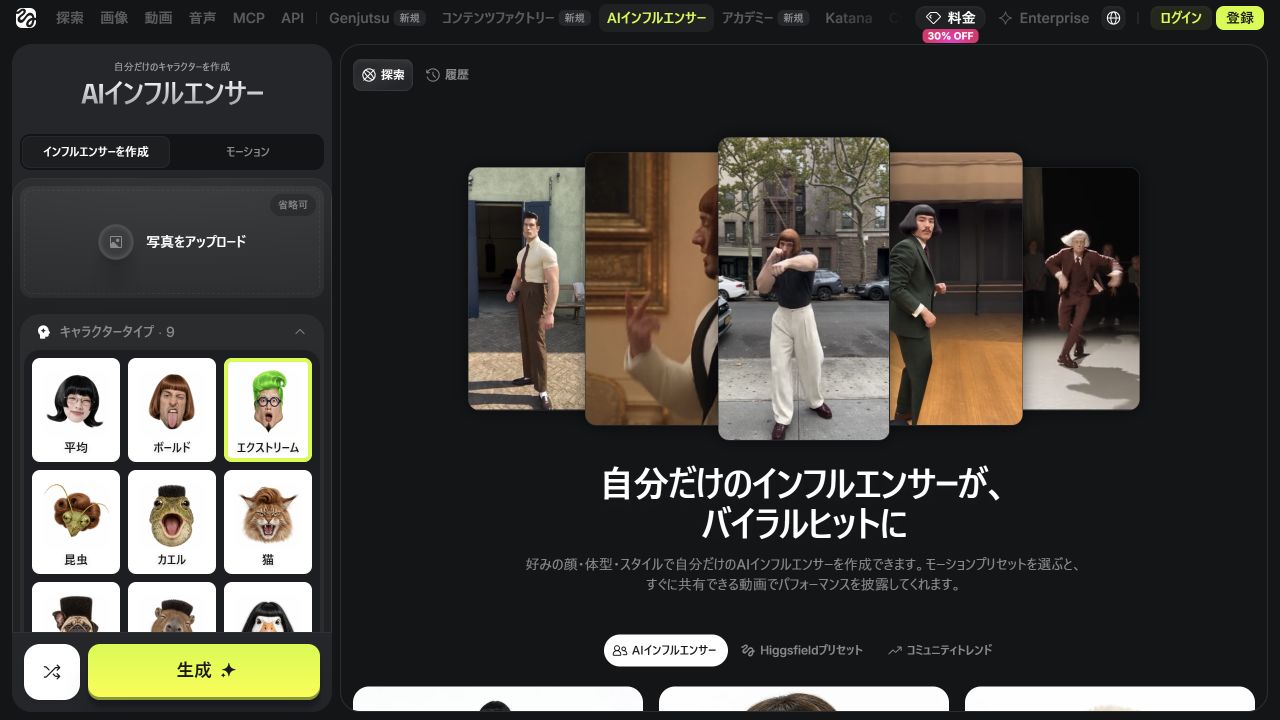Screen dimensions: 1280x720
Task: Select the 平均 character type
Action: (x=76, y=410)
